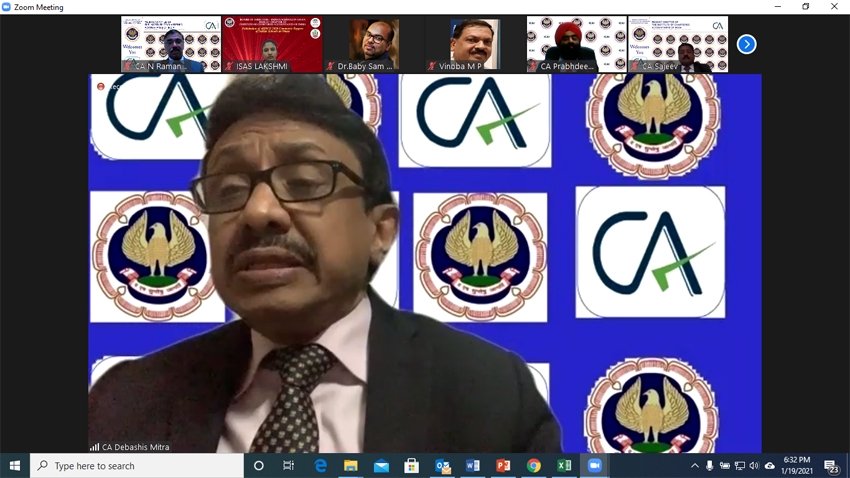Open the notification center with 23 alerts
Image resolution: width=850 pixels, height=478 pixels.
[831, 466]
